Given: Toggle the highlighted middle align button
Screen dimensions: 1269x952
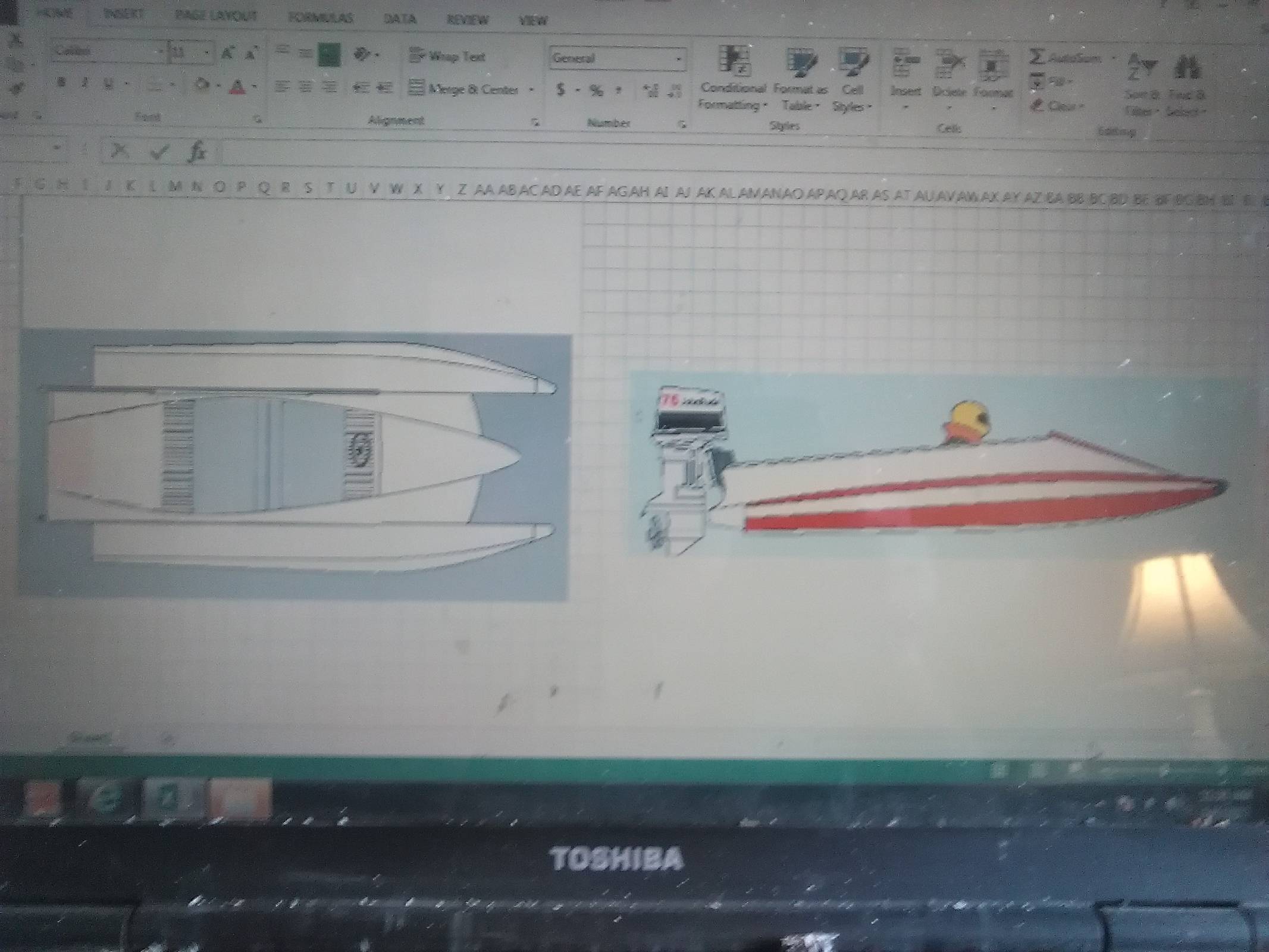Looking at the screenshot, I should point(328,55).
